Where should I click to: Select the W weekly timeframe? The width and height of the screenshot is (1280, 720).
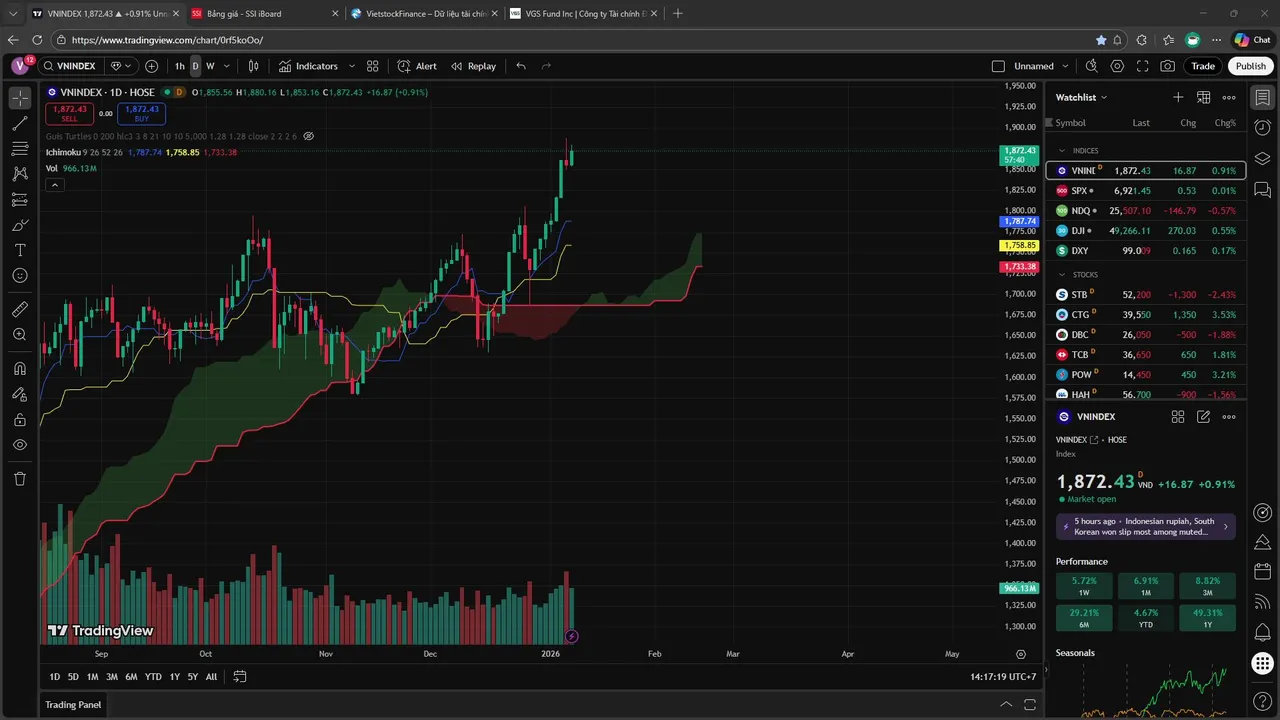pyautogui.click(x=210, y=66)
